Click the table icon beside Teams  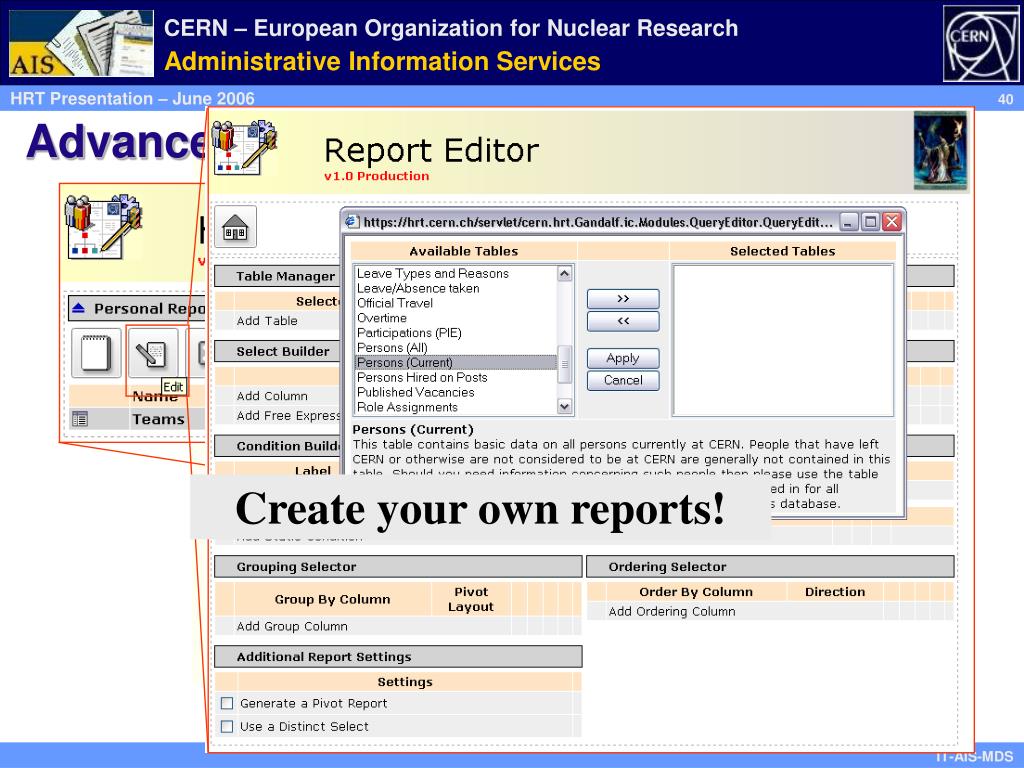80,419
